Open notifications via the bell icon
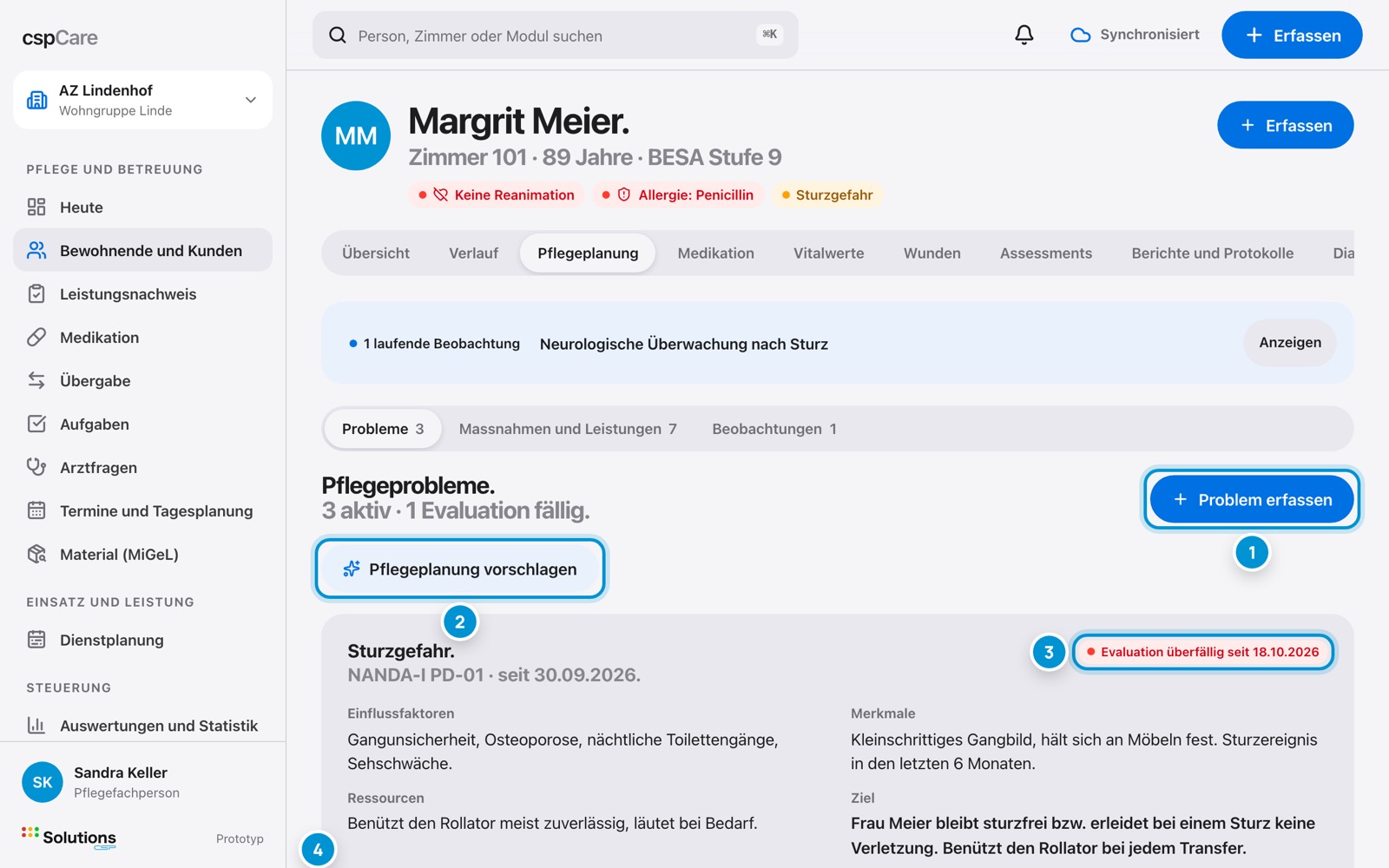Image resolution: width=1389 pixels, height=868 pixels. pyautogui.click(x=1024, y=35)
